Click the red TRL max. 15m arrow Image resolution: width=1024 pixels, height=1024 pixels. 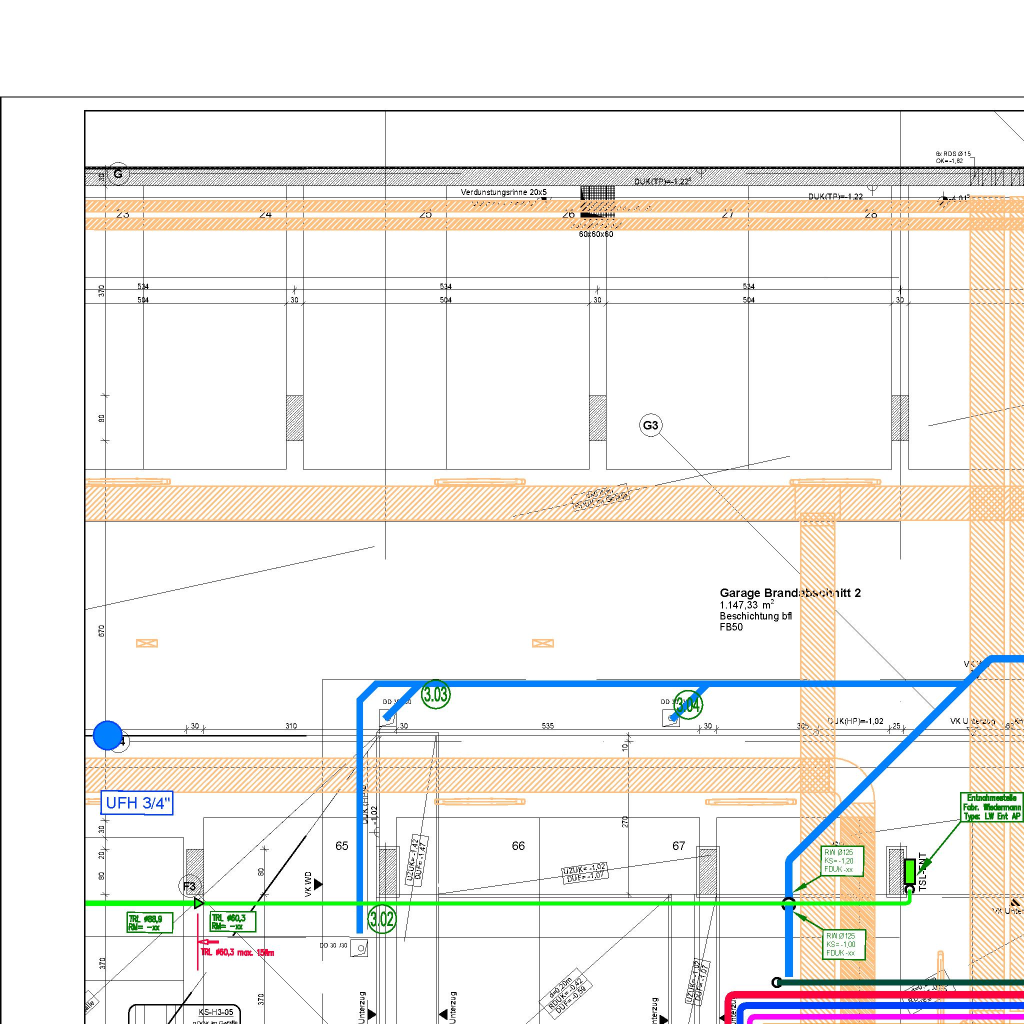pyautogui.click(x=208, y=942)
